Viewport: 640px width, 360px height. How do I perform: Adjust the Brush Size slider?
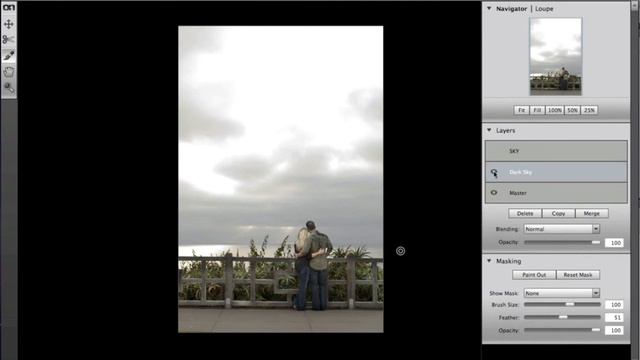pos(562,304)
